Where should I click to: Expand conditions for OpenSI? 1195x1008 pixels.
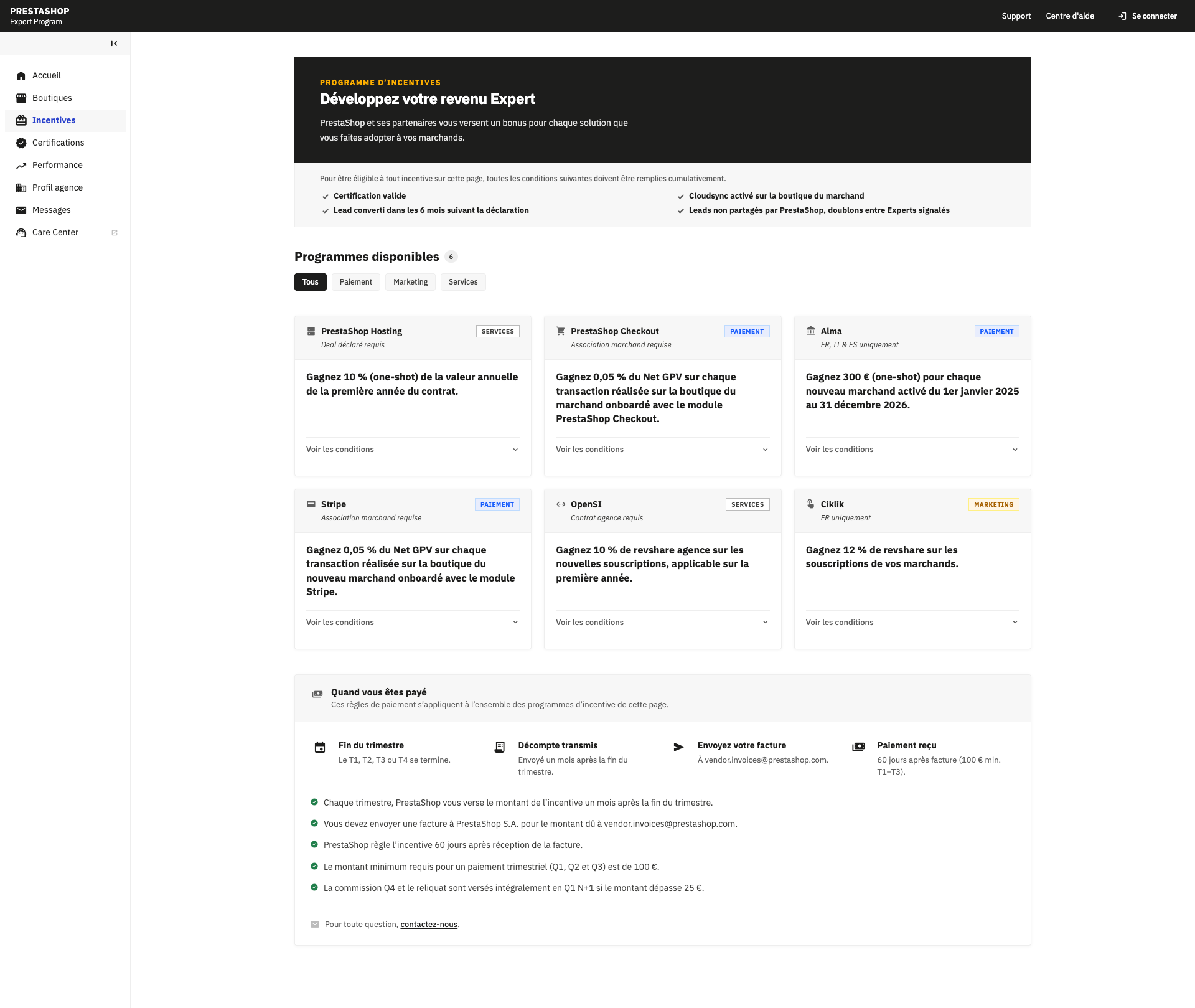[662, 623]
